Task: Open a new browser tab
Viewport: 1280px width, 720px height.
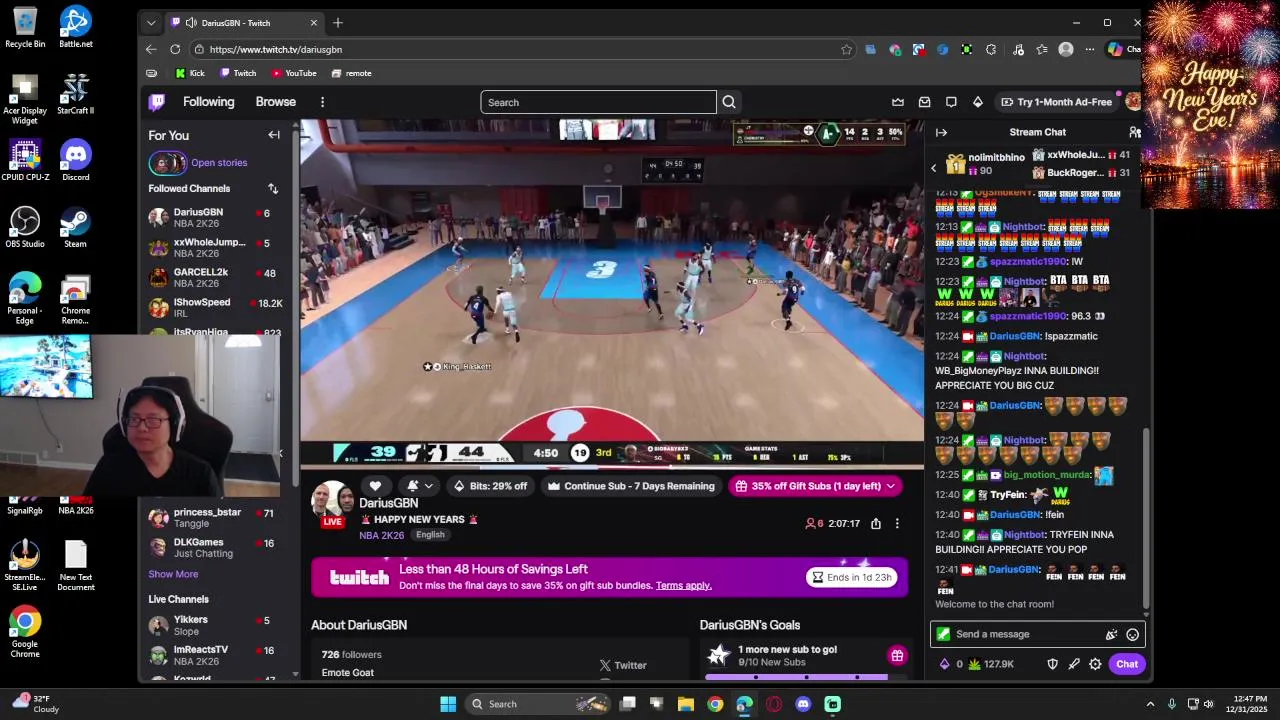Action: pyautogui.click(x=338, y=23)
